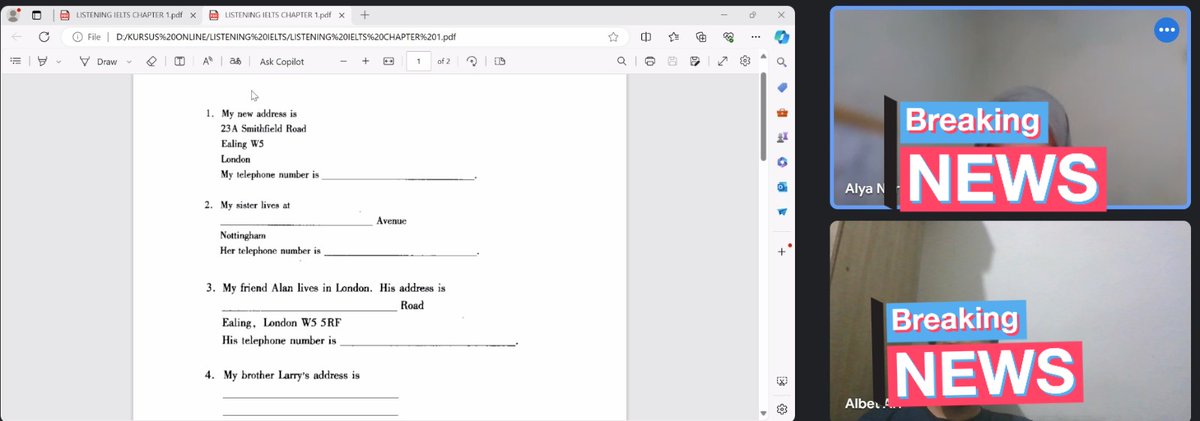
Task: Open PDF toolbar settings gear
Action: (745, 61)
